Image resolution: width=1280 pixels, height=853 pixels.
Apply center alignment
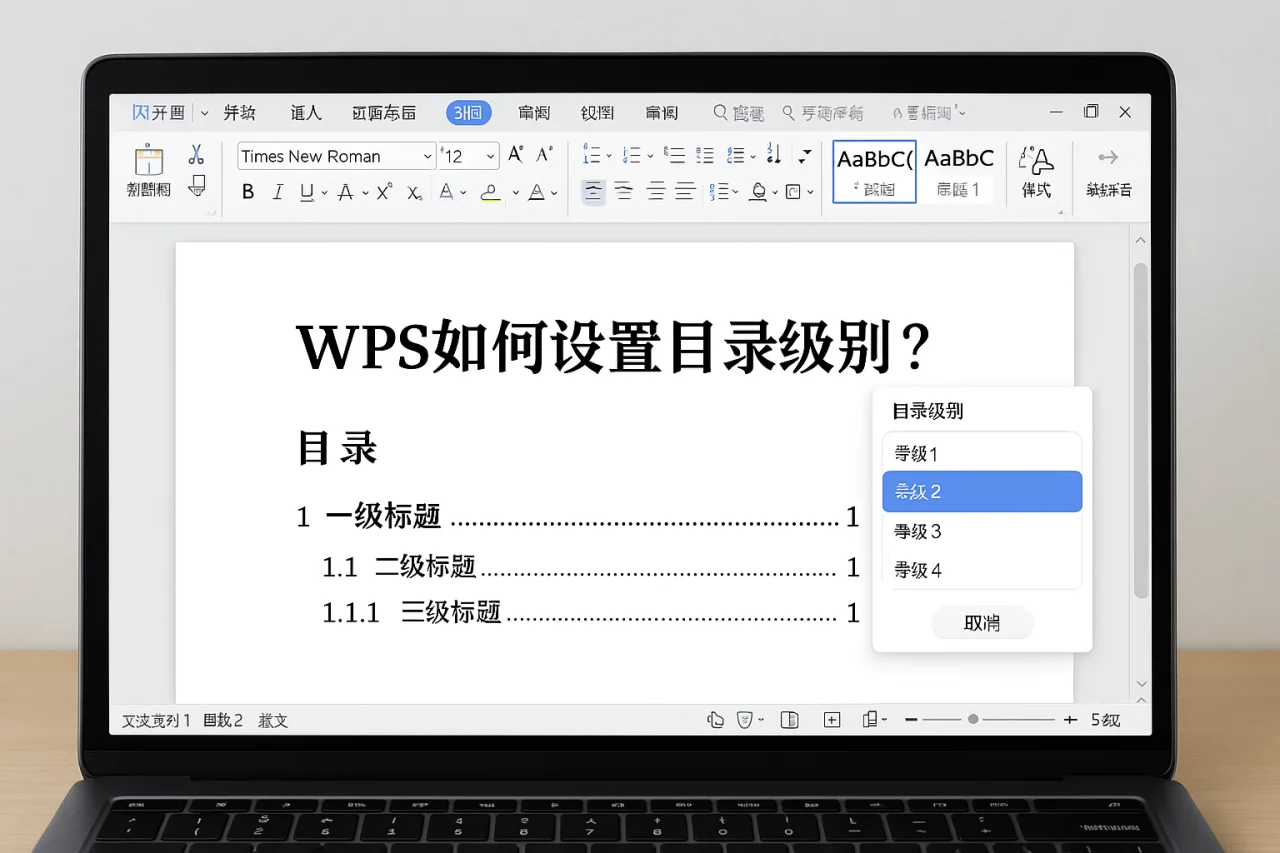pos(623,191)
